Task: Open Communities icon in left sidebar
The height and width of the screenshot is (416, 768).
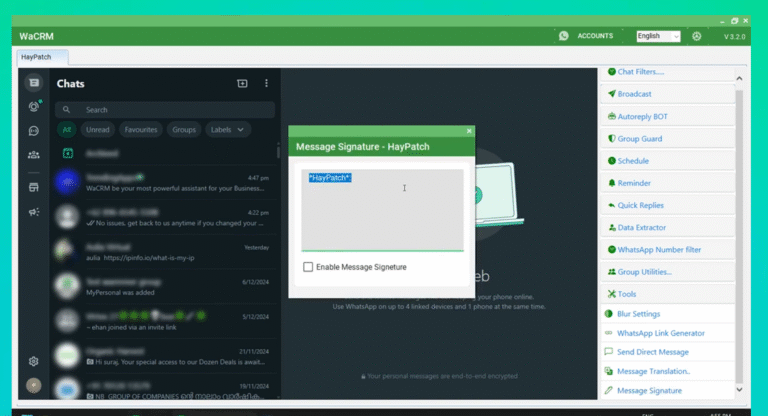Action: 34,154
